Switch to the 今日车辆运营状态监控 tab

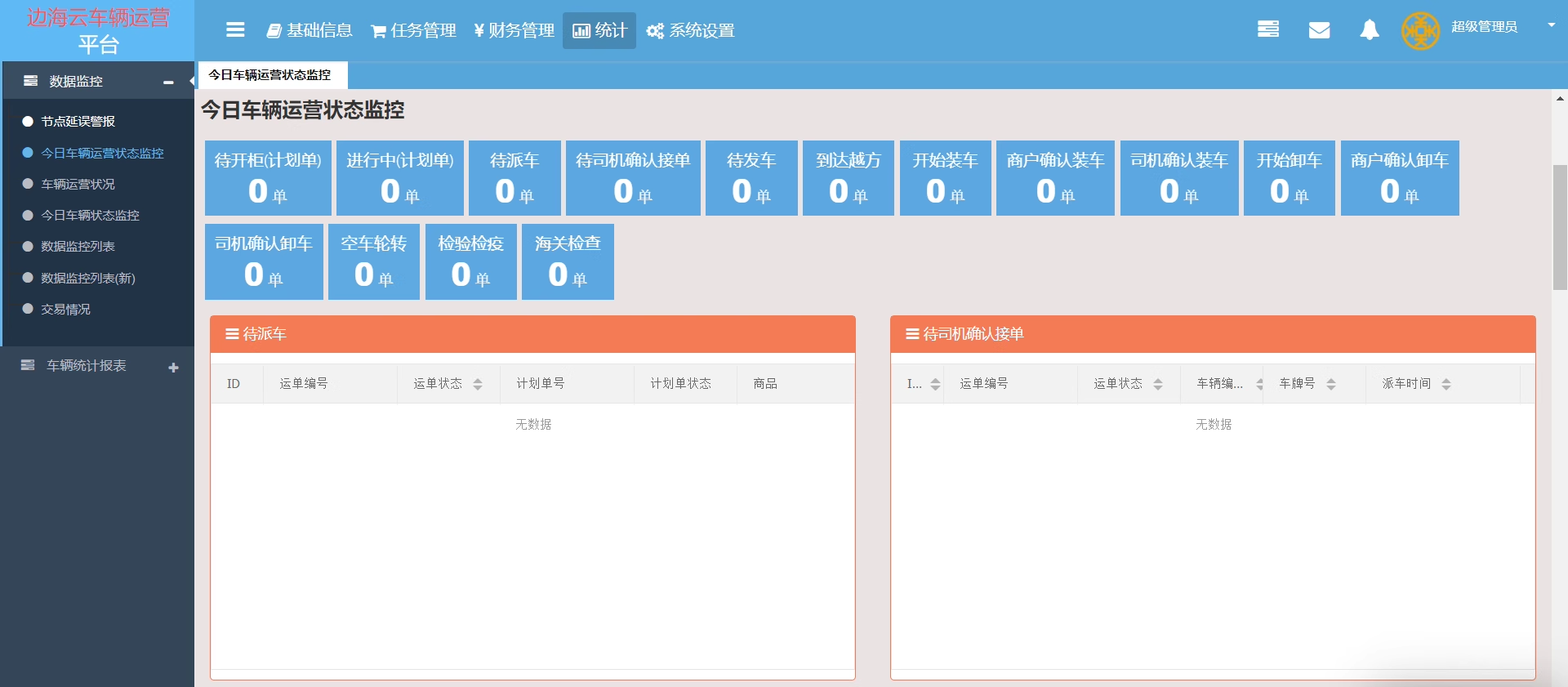pos(273,75)
